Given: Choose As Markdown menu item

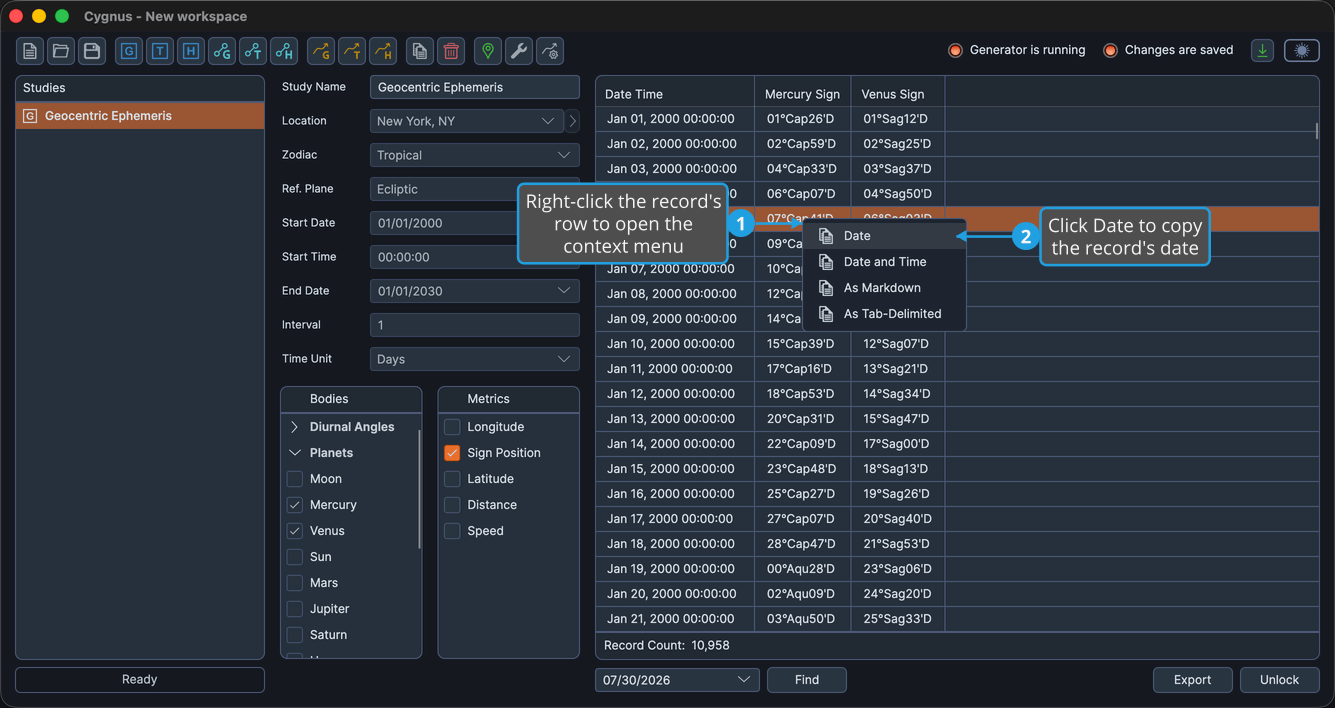Looking at the screenshot, I should [x=884, y=288].
